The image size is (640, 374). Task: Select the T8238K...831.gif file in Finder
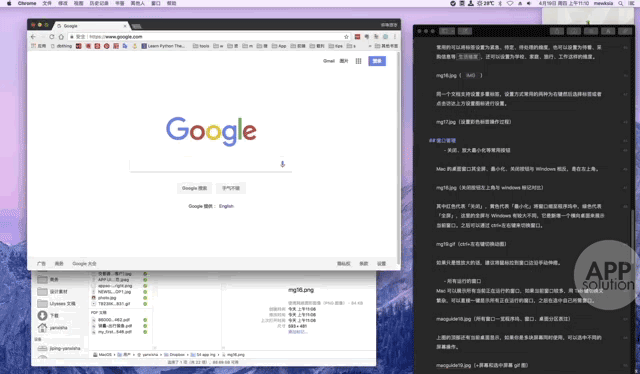tap(111, 303)
